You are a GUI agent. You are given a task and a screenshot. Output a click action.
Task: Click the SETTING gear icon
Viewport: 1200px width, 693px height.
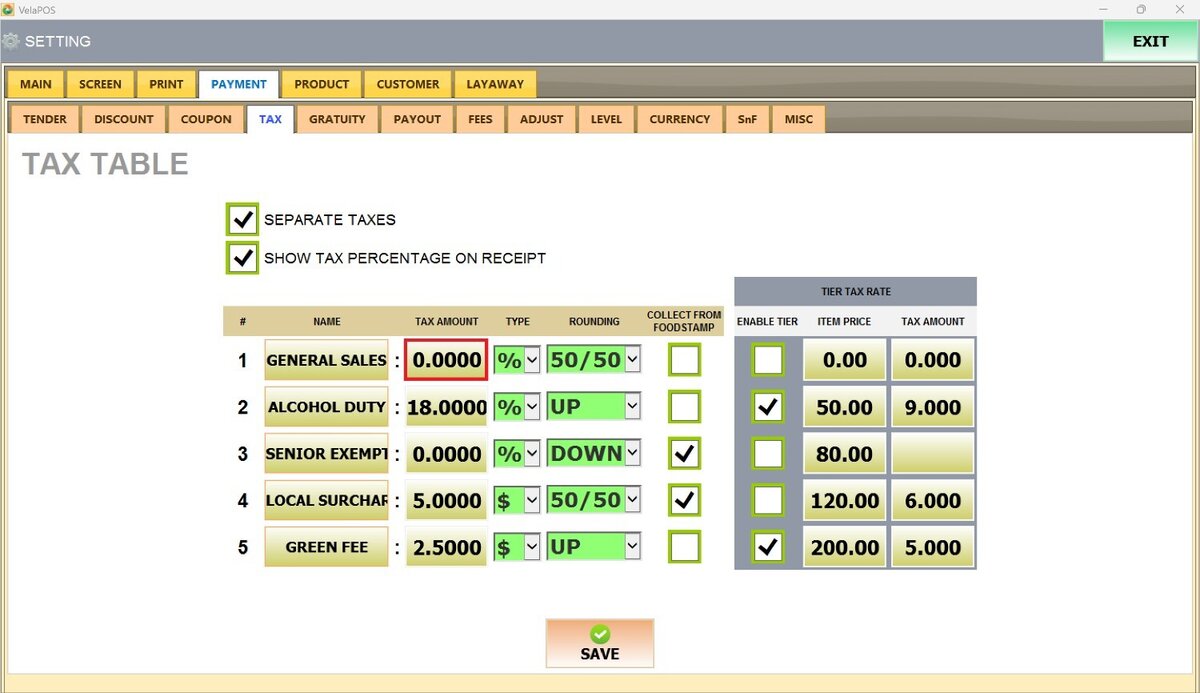[x=11, y=42]
